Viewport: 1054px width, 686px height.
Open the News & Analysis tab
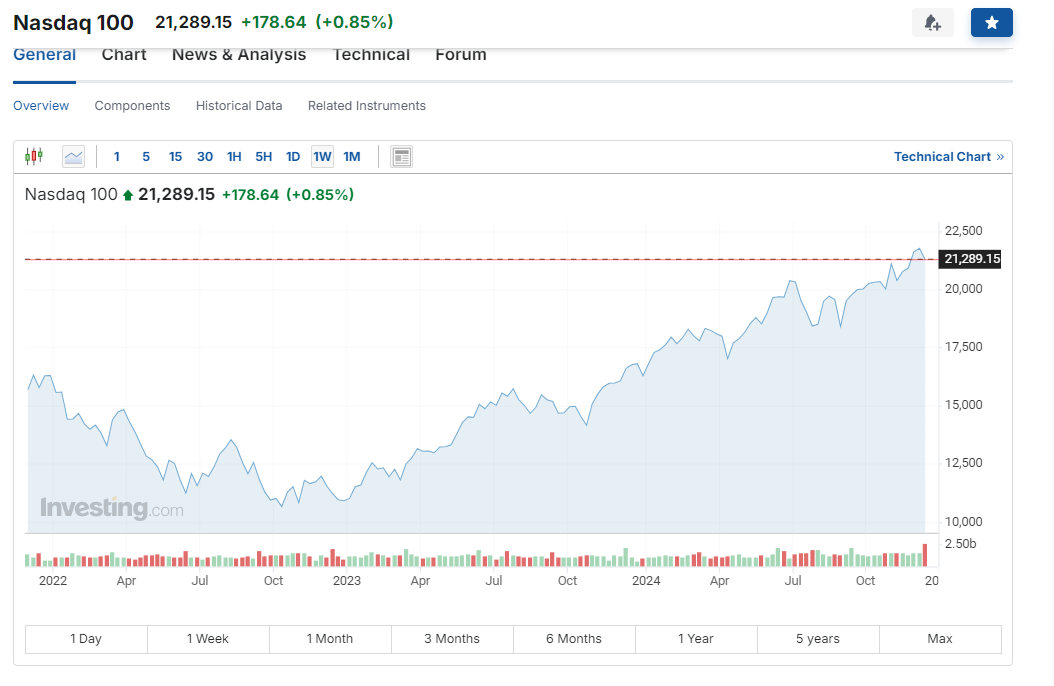coord(239,54)
